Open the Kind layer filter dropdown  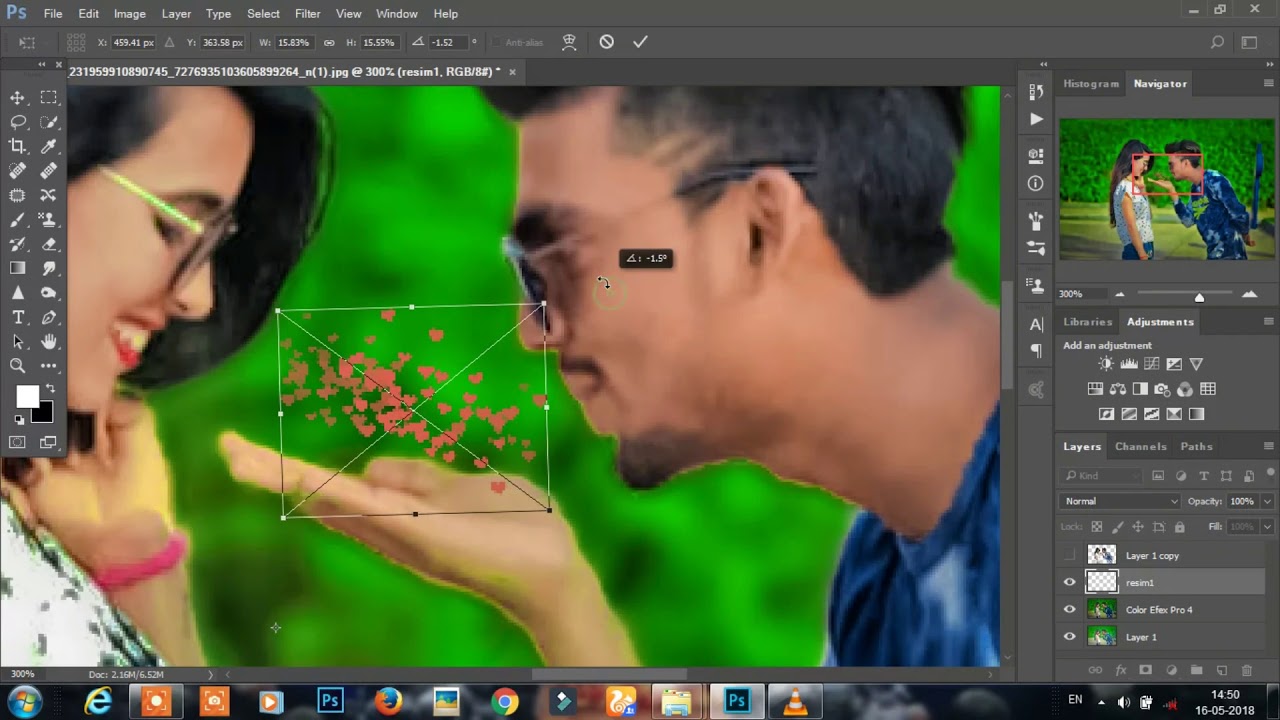pos(1102,476)
